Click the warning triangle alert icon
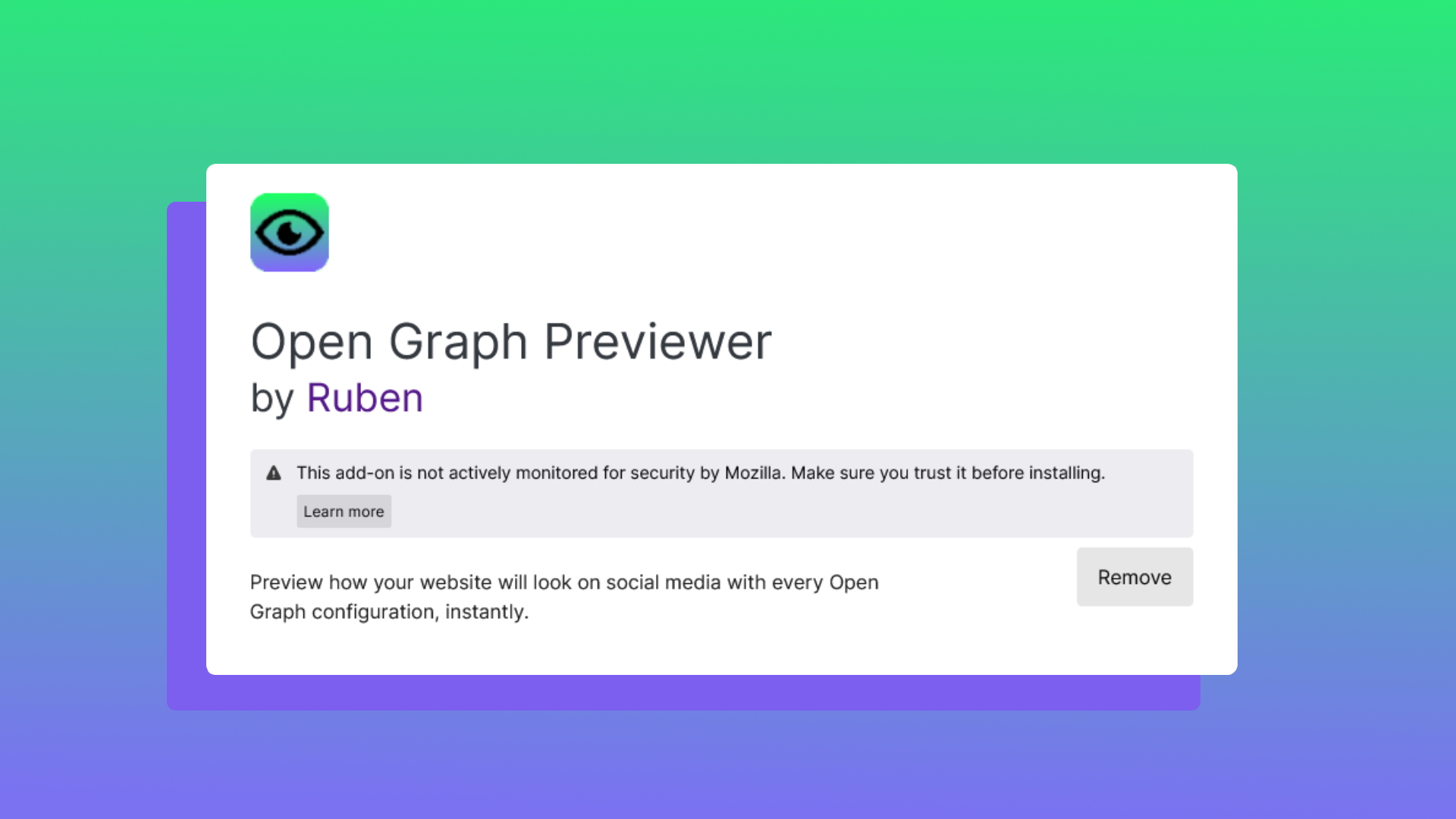Viewport: 1456px width, 819px height. [x=274, y=472]
